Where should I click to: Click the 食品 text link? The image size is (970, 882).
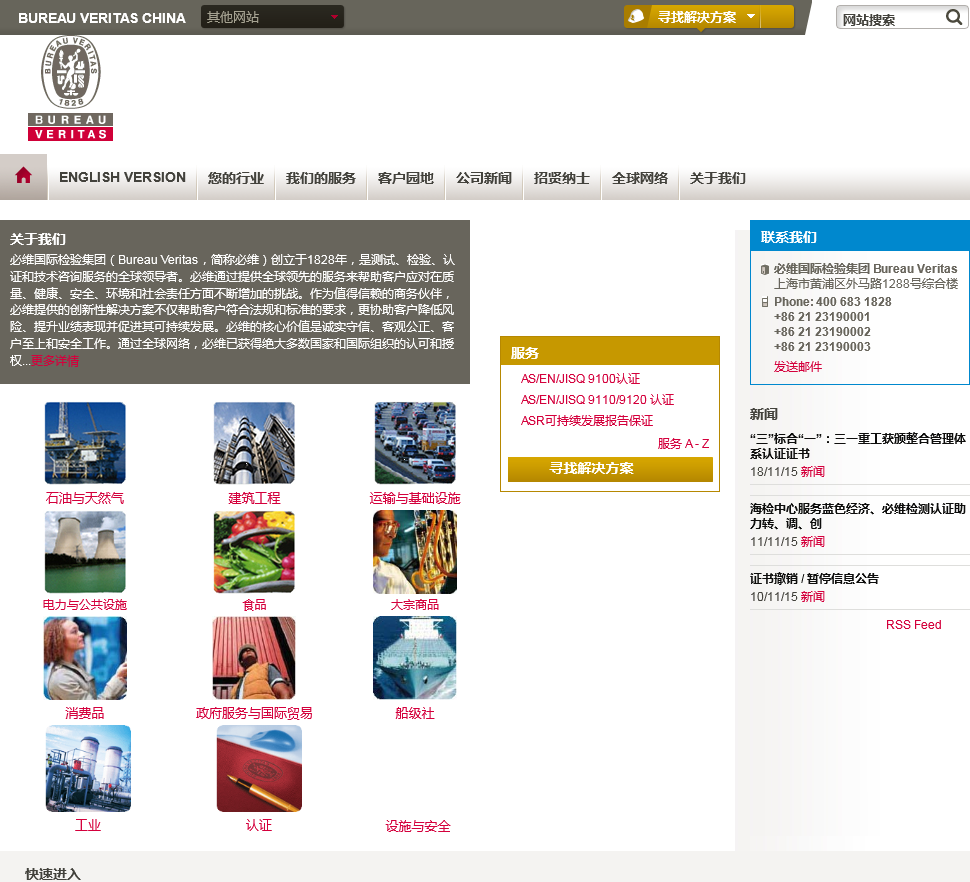tap(254, 604)
